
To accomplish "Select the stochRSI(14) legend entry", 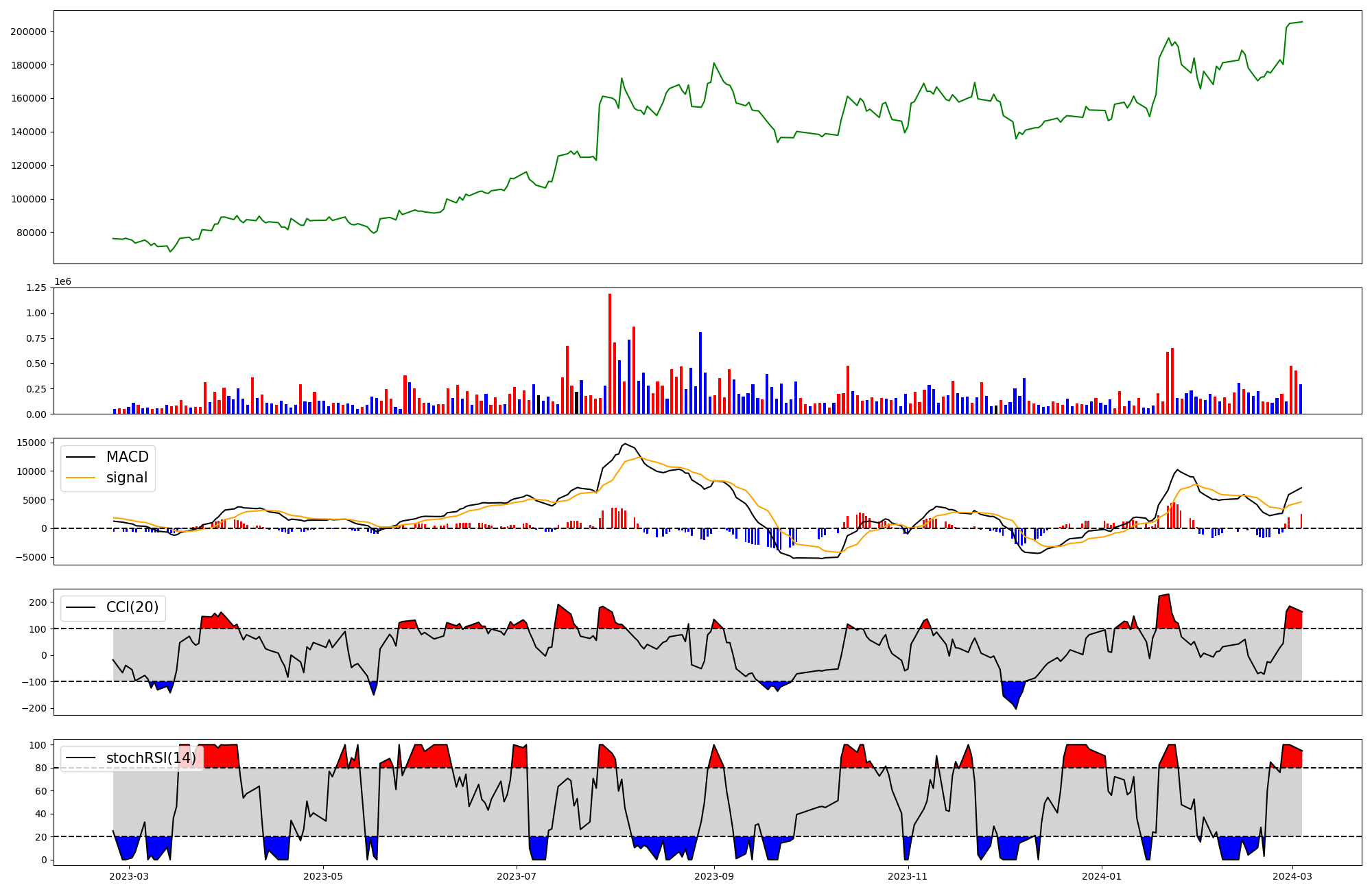I will pos(150,758).
